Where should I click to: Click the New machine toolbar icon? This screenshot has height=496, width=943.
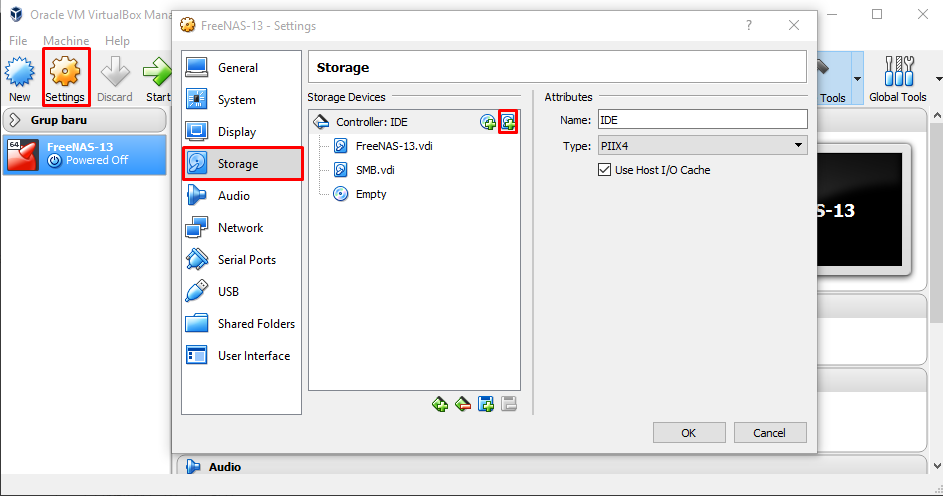pos(20,78)
